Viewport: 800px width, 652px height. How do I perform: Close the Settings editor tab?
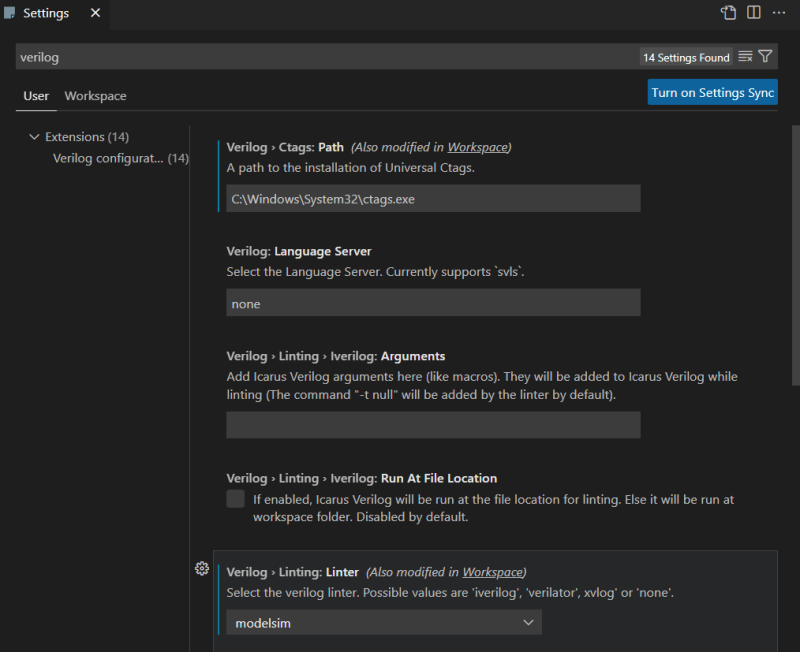click(95, 14)
